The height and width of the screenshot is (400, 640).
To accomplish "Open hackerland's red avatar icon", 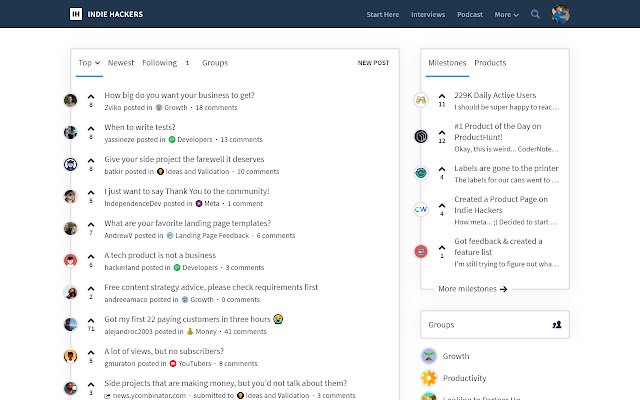I will tap(70, 260).
